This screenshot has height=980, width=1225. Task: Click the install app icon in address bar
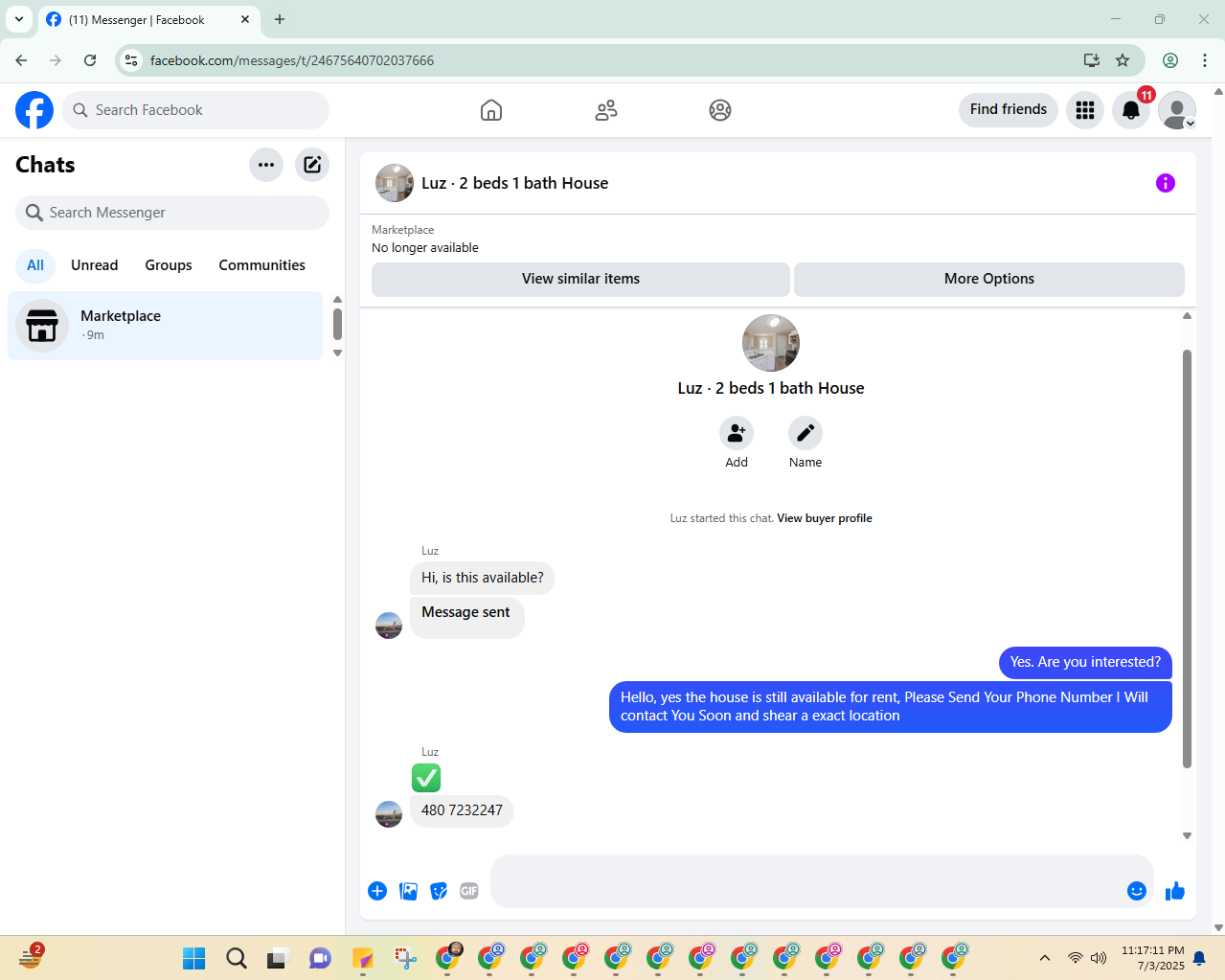tap(1092, 60)
